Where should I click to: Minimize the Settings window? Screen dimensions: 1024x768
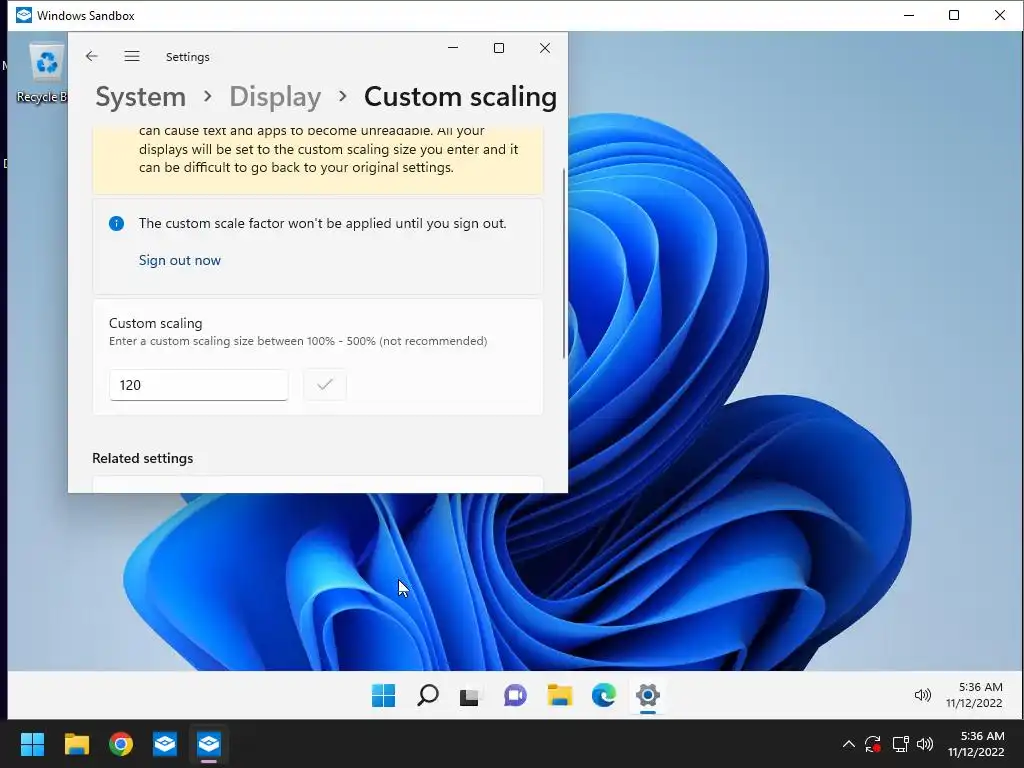[x=453, y=48]
